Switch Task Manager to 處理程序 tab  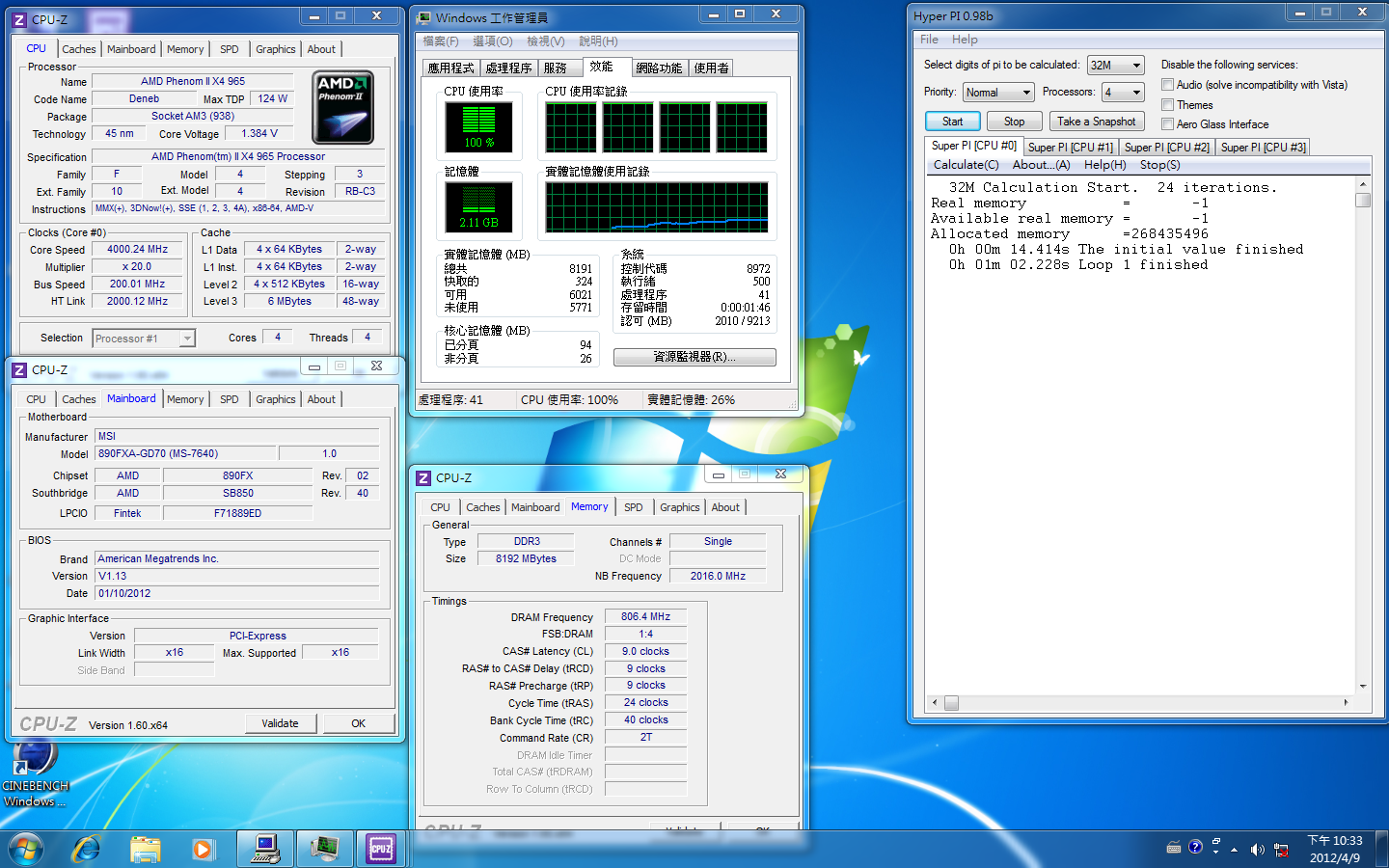pyautogui.click(x=508, y=68)
